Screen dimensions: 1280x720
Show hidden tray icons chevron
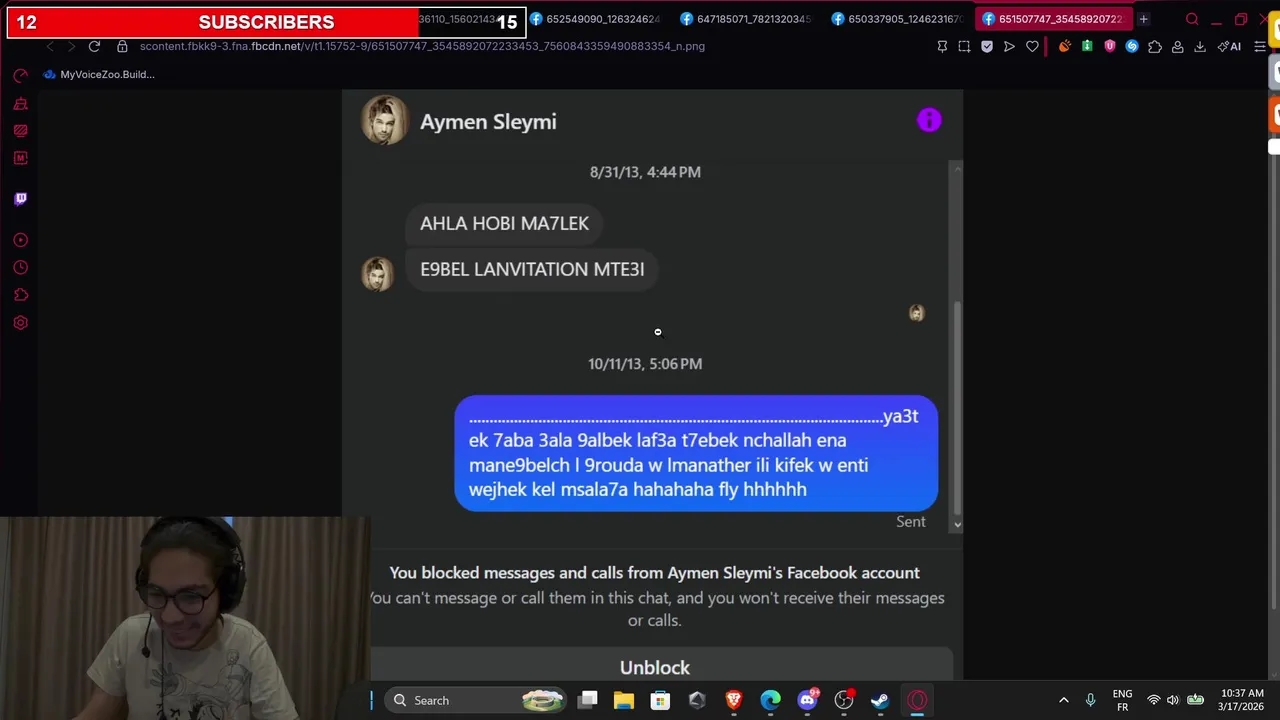(x=1063, y=700)
